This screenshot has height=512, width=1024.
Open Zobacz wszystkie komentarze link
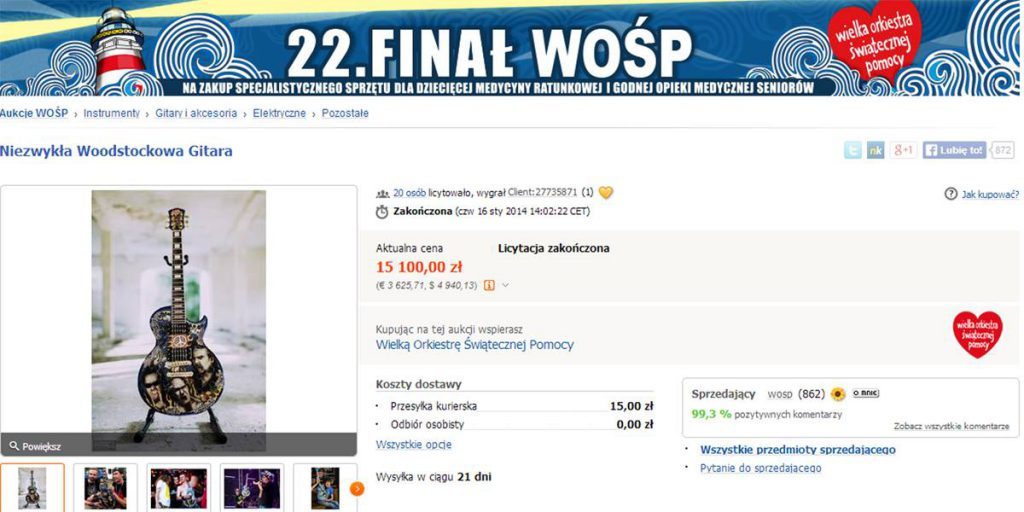point(952,426)
